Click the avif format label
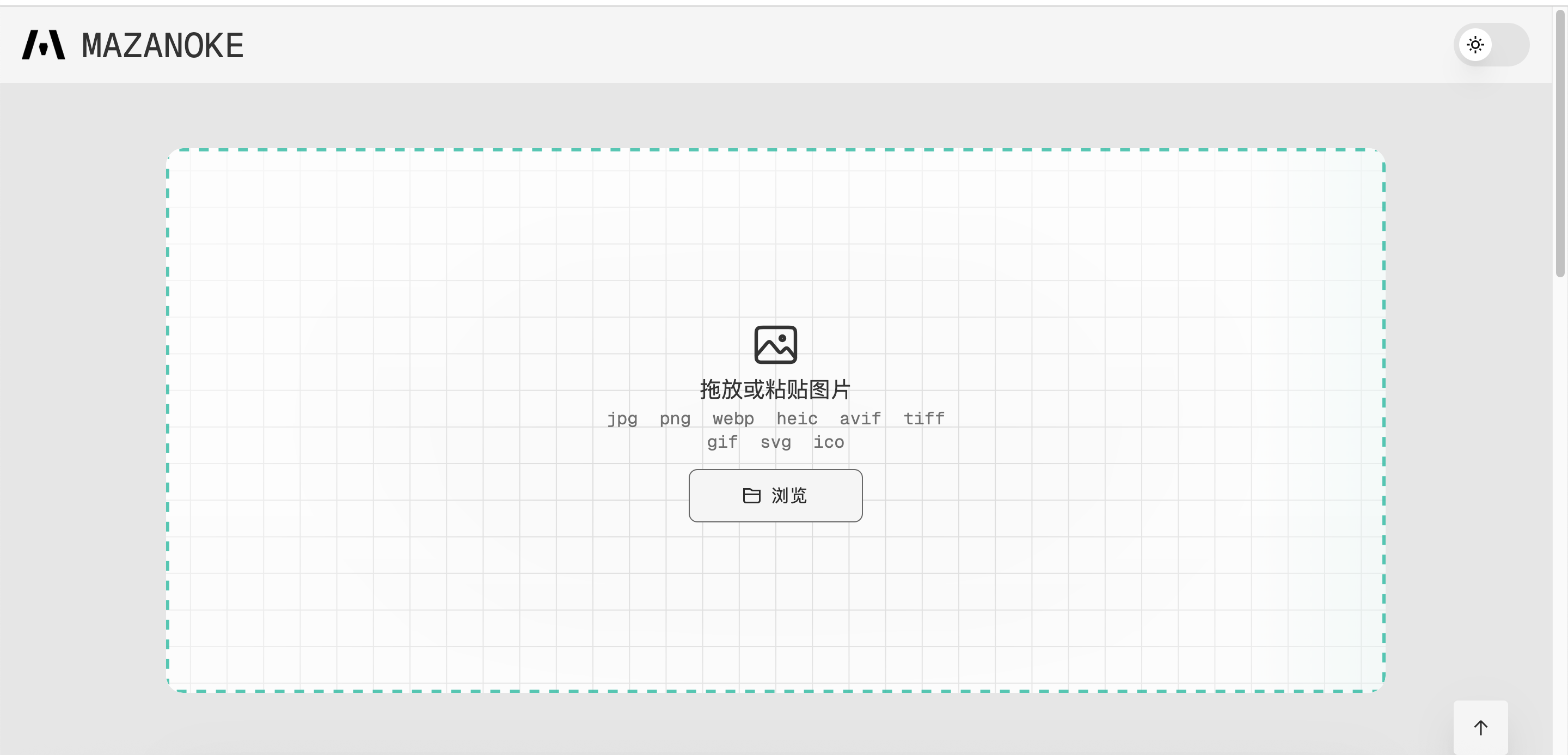 point(860,419)
